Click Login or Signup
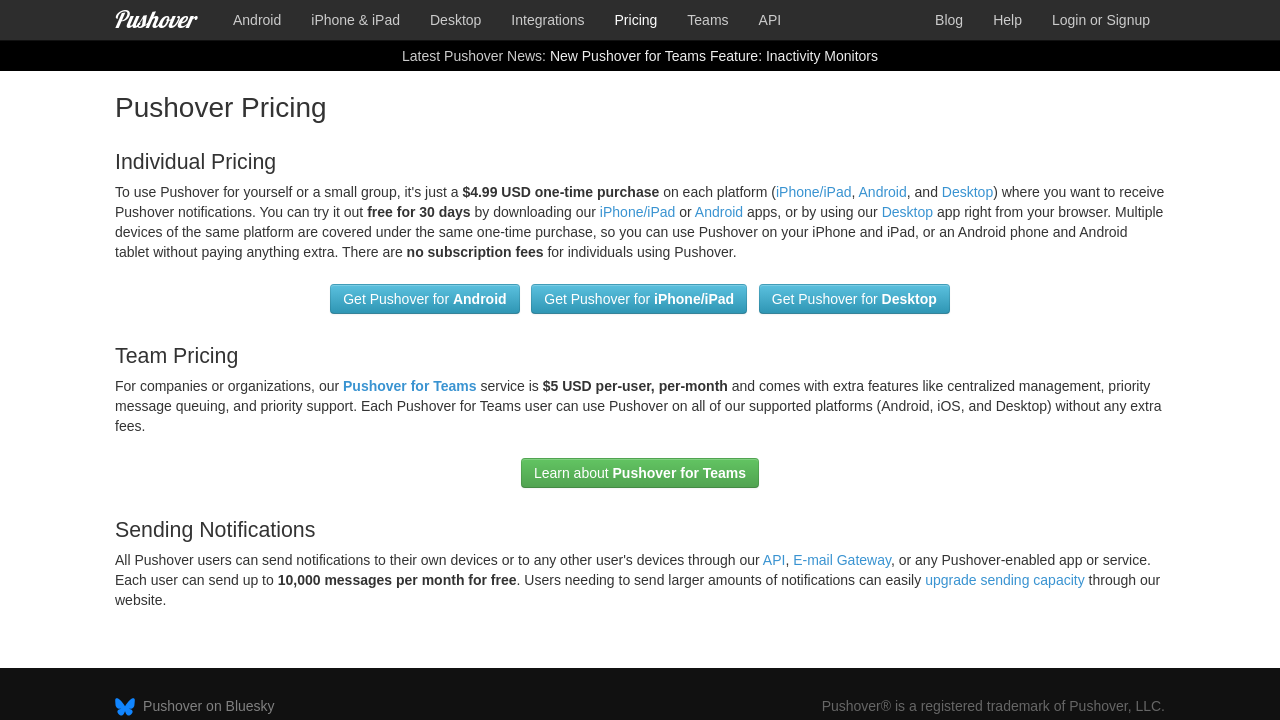This screenshot has width=1280, height=720. pyautogui.click(x=1100, y=20)
